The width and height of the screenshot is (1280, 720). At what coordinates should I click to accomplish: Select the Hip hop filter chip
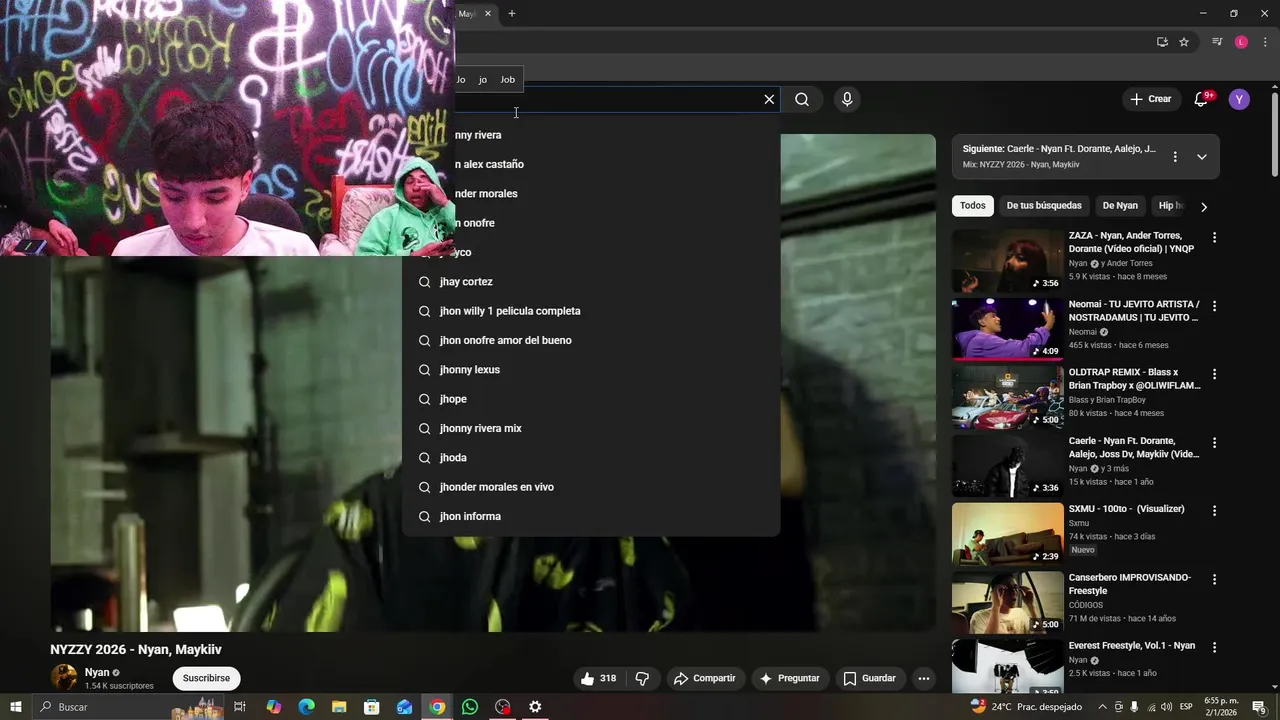pos(1170,206)
